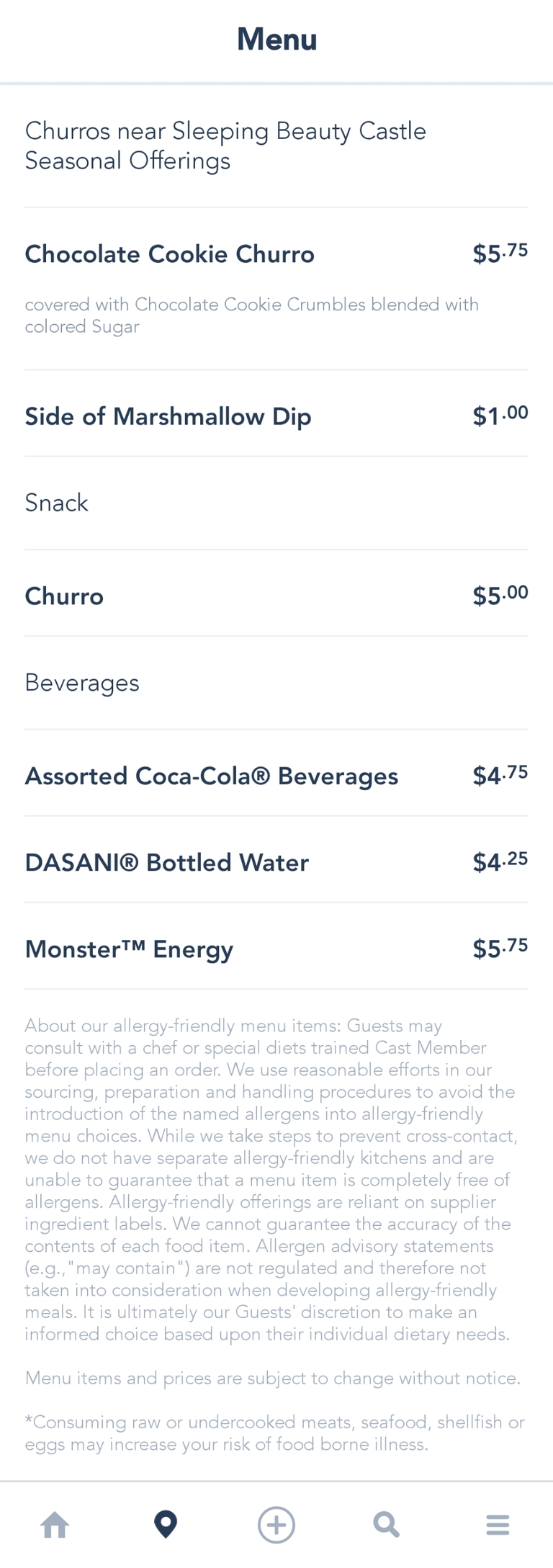The height and width of the screenshot is (1568, 553).
Task: Select DASANI Bottled Water
Action: 166,863
